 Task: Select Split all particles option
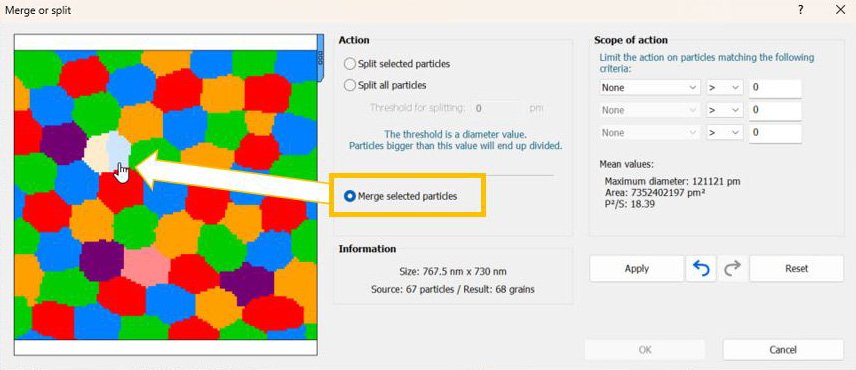coord(385,86)
